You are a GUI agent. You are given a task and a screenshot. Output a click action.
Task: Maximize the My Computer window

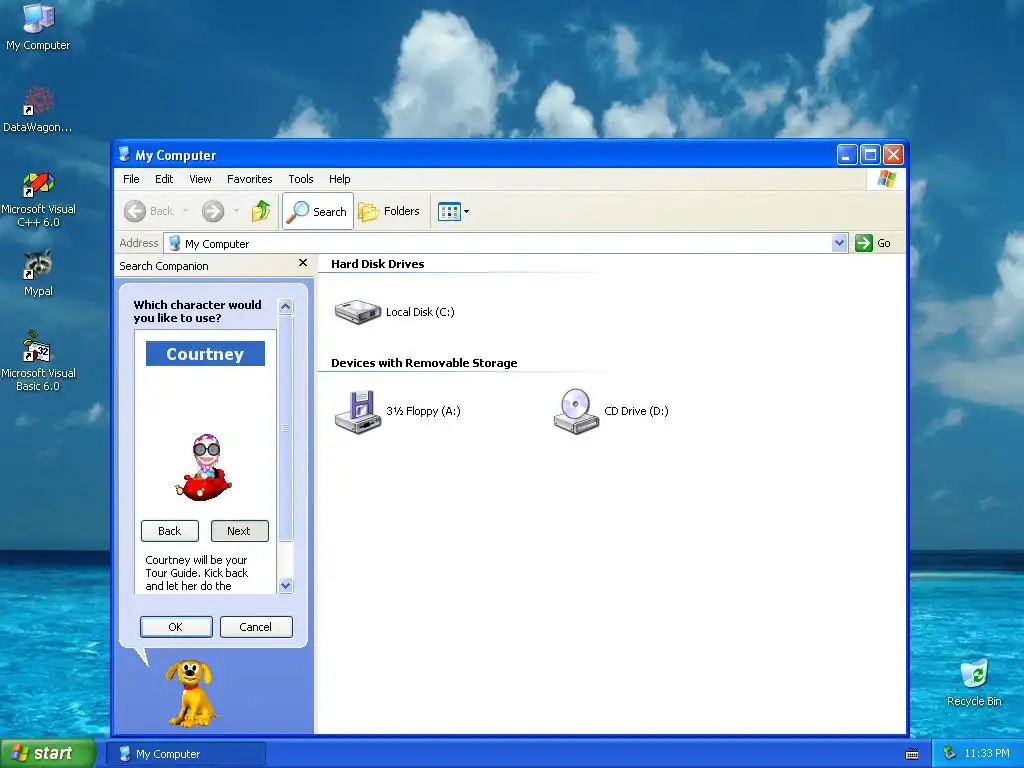point(870,155)
